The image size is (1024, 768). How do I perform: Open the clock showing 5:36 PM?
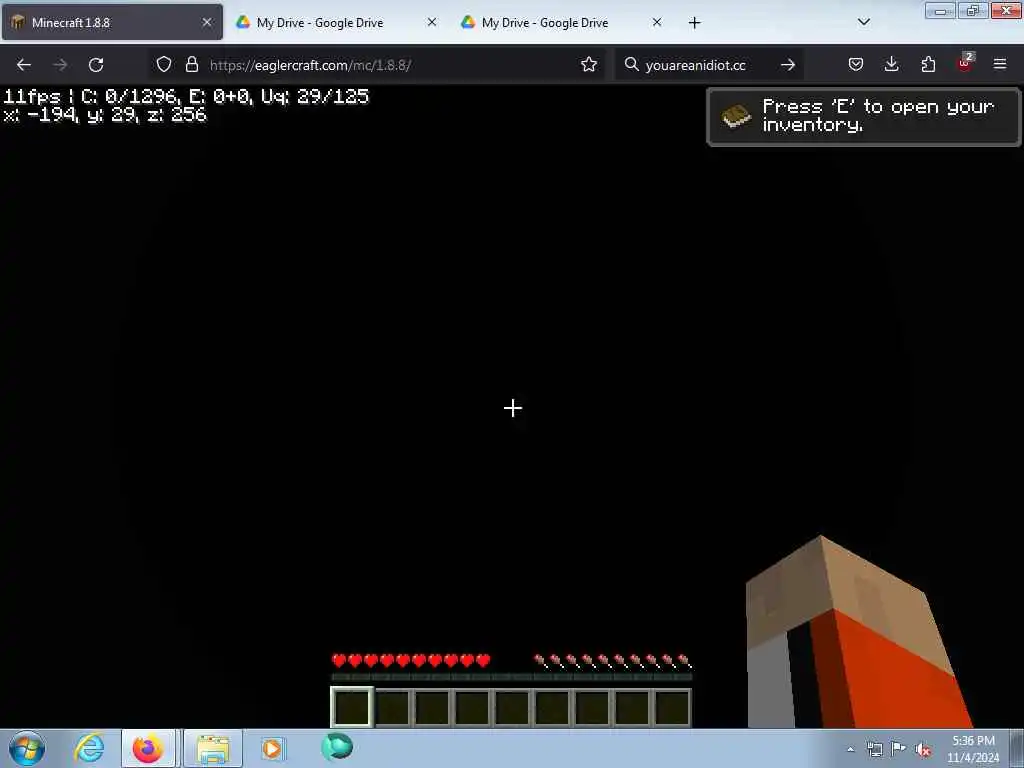973,749
